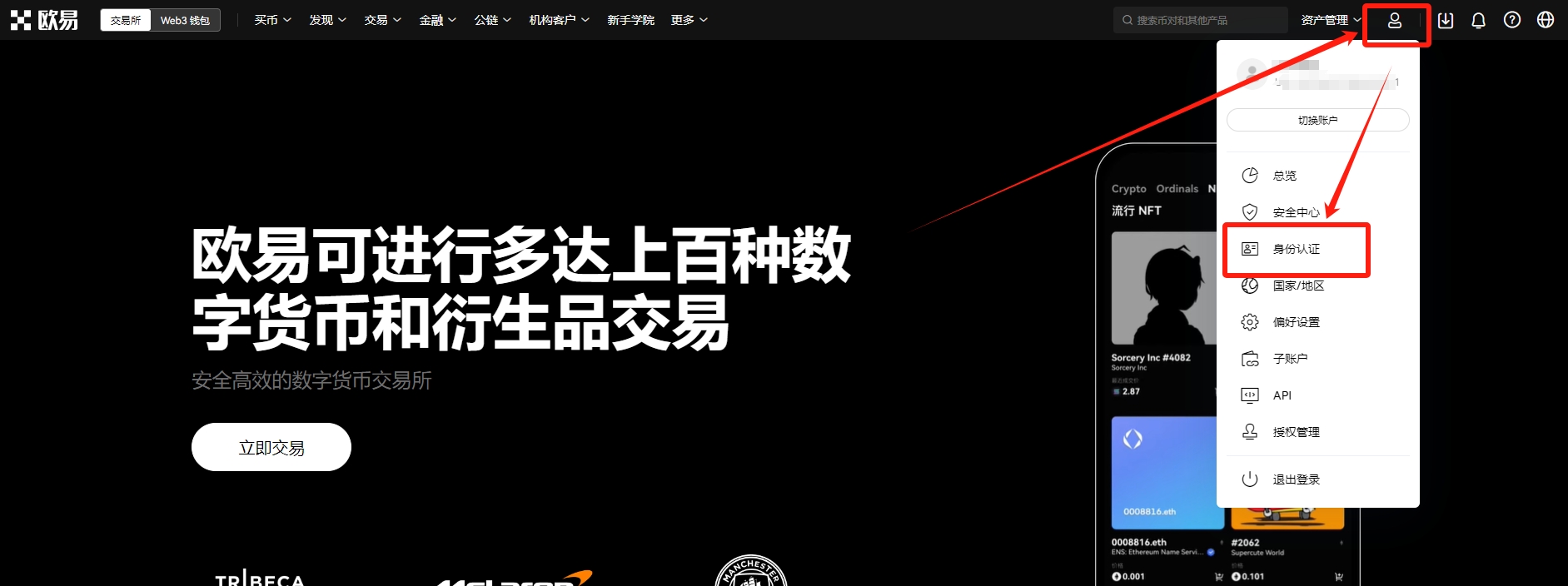Click the OKX logo in the header
1568x586 pixels.
[x=44, y=20]
